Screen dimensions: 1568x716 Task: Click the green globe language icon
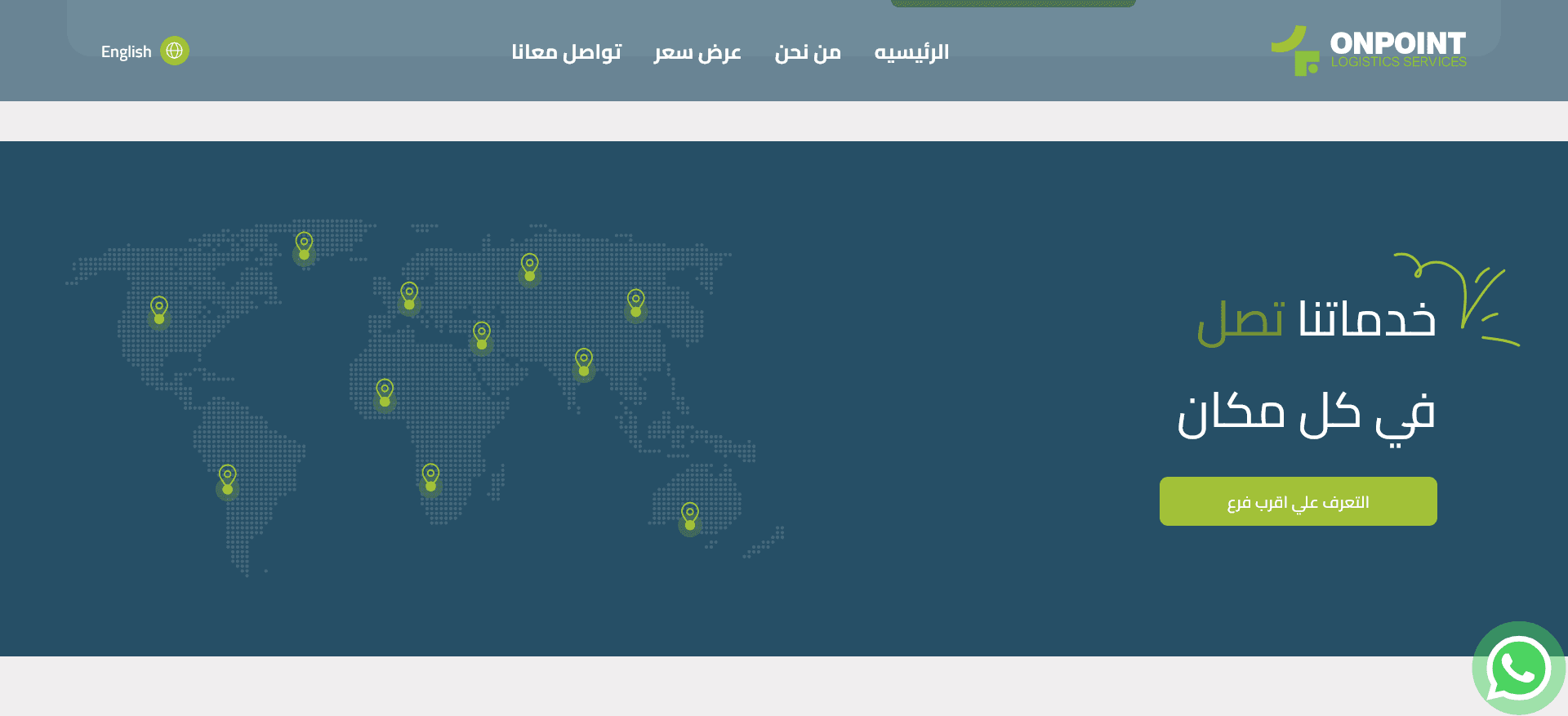tap(174, 51)
